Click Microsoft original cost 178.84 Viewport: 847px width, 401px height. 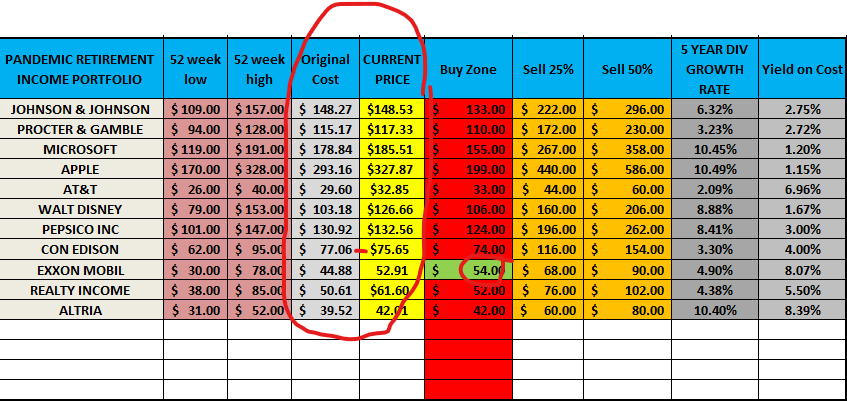coord(326,150)
